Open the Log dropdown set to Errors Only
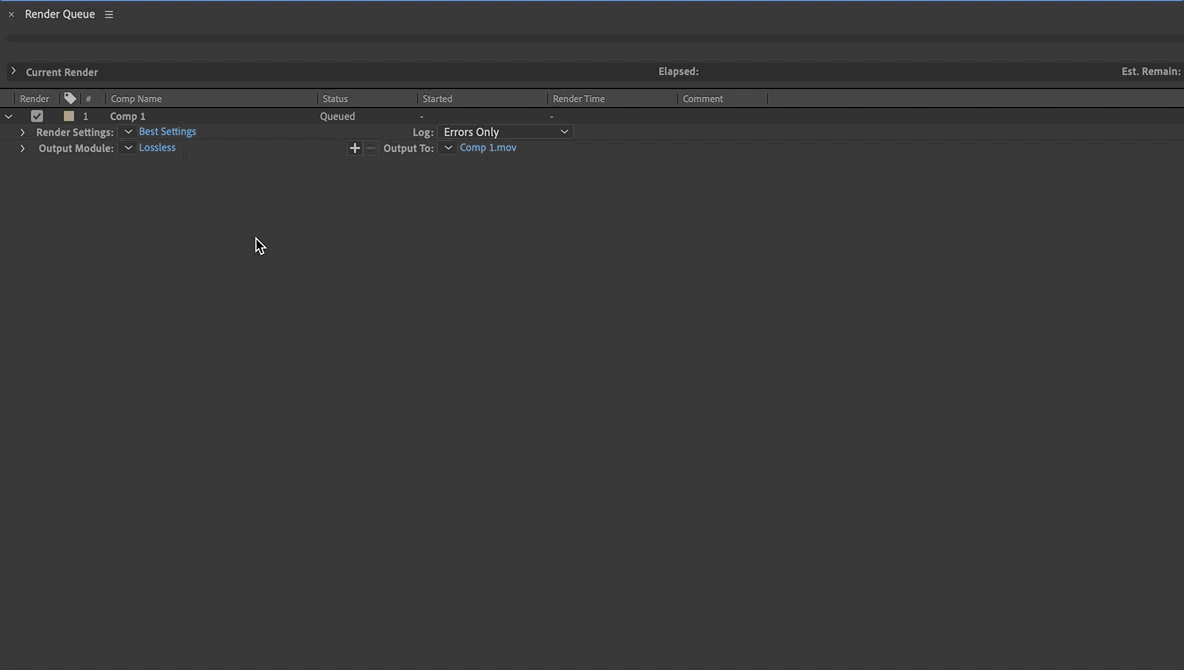This screenshot has height=670, width=1184. pyautogui.click(x=505, y=131)
